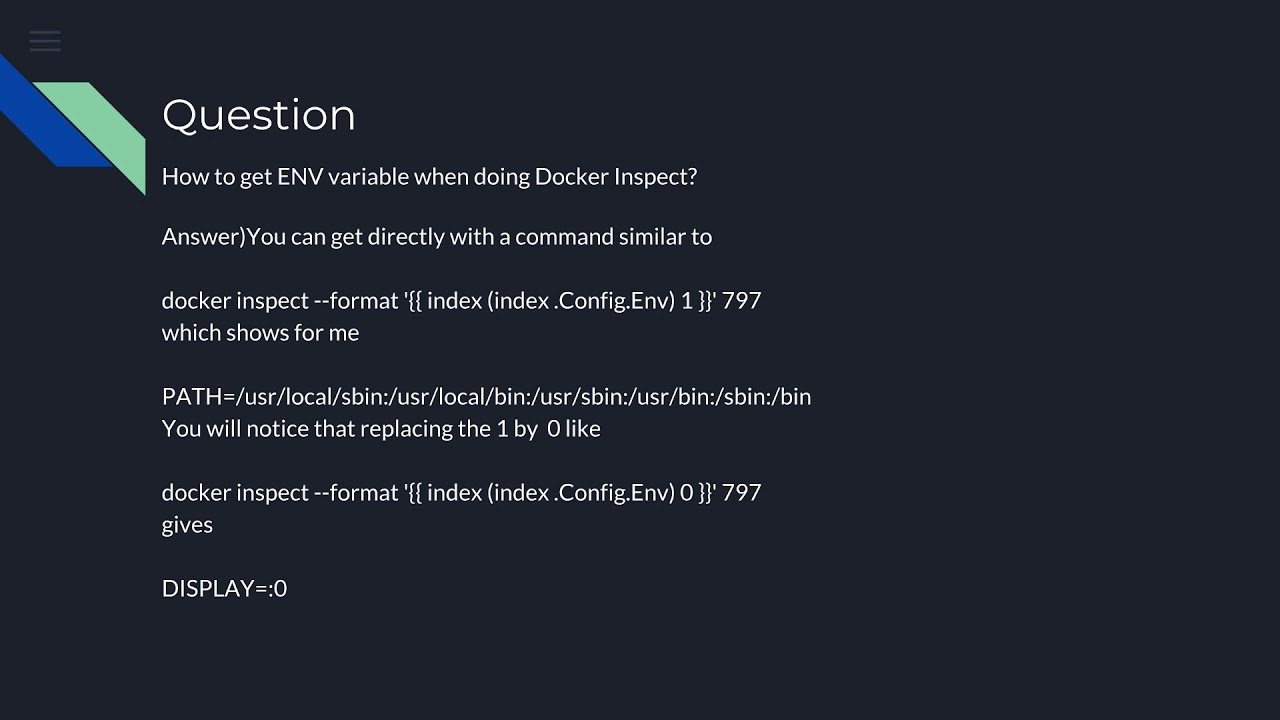Select the PATH=/usr/local/sbin output line
Viewport: 1280px width, 720px height.
point(486,397)
